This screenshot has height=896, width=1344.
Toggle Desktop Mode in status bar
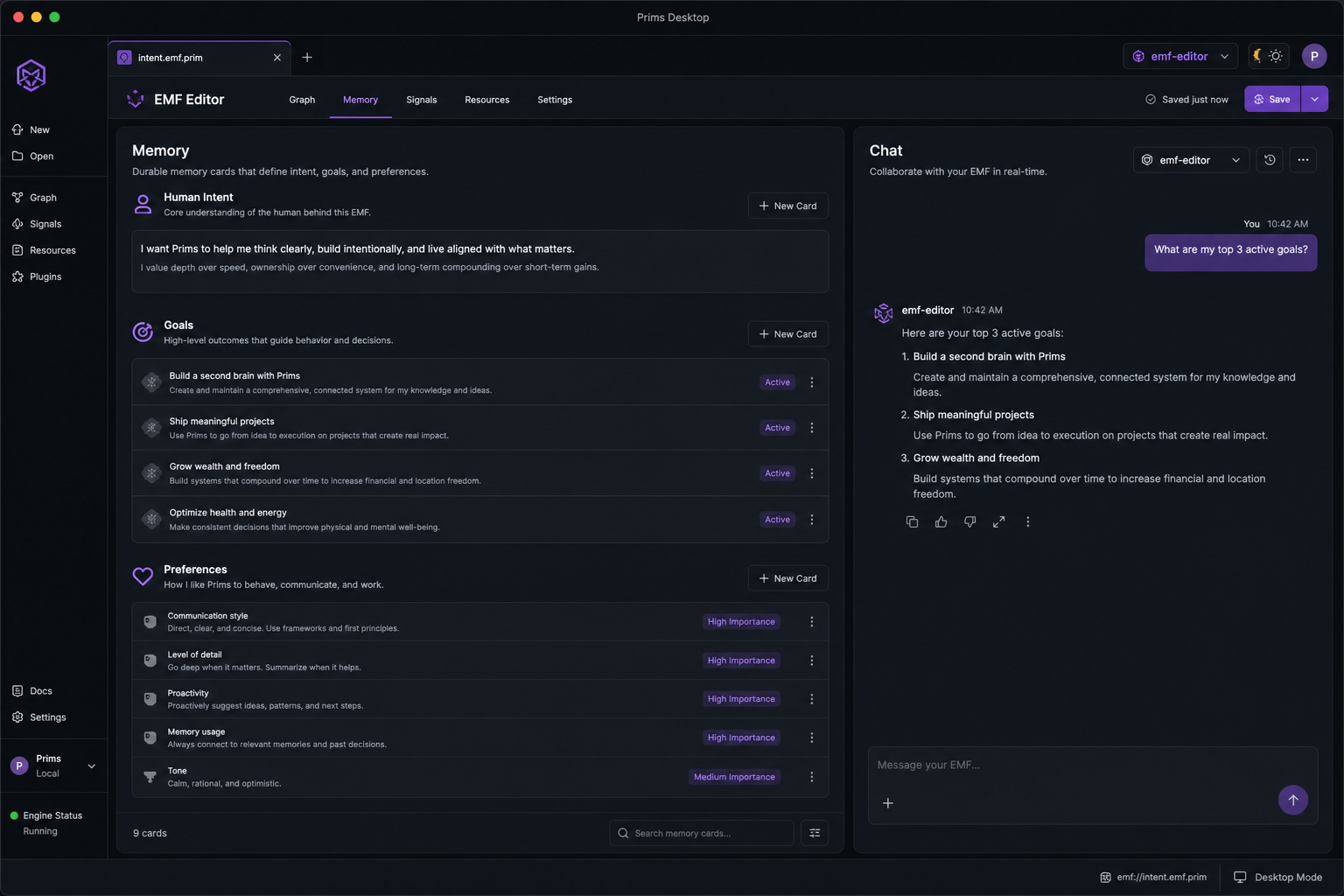click(x=1278, y=878)
